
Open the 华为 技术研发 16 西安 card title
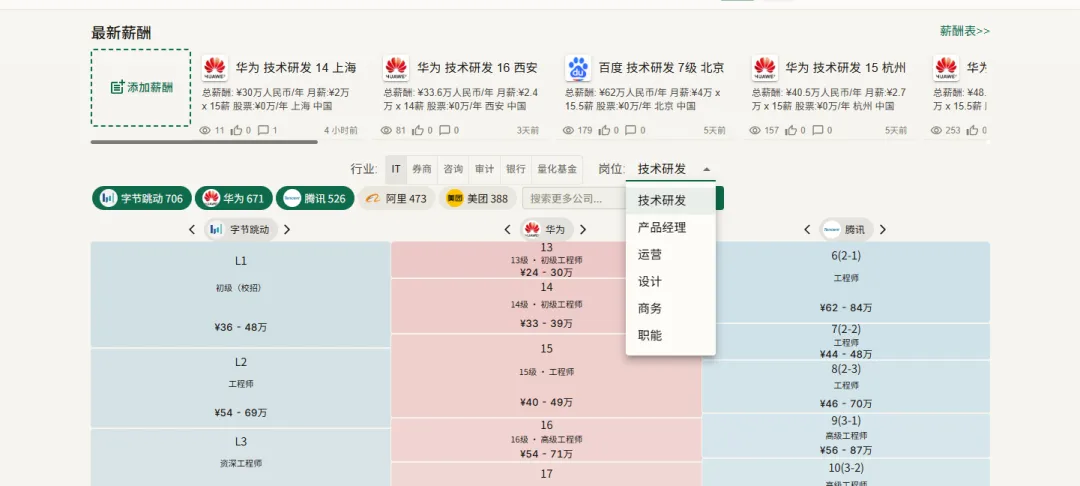coord(477,67)
